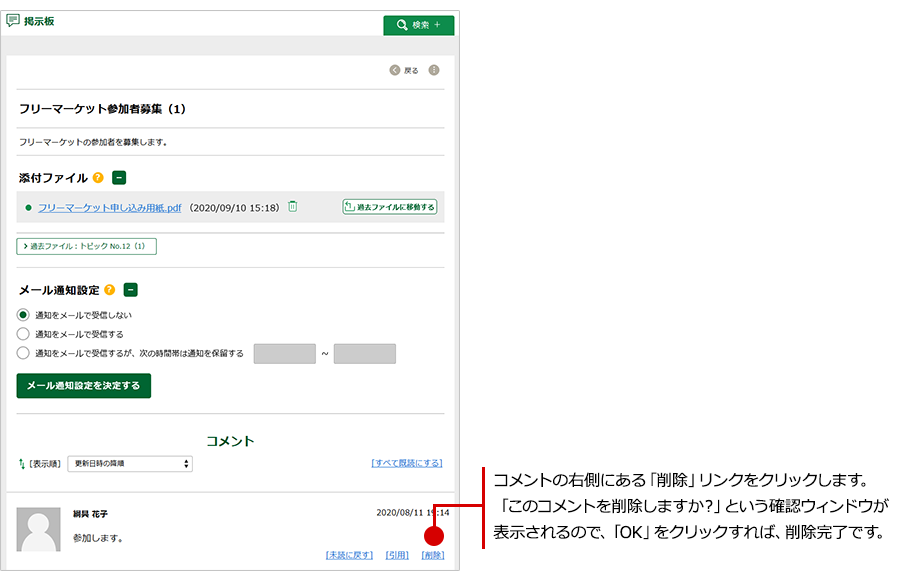Expand 過去ファイル：トピック No.12 list
The height and width of the screenshot is (582, 900).
(x=87, y=246)
